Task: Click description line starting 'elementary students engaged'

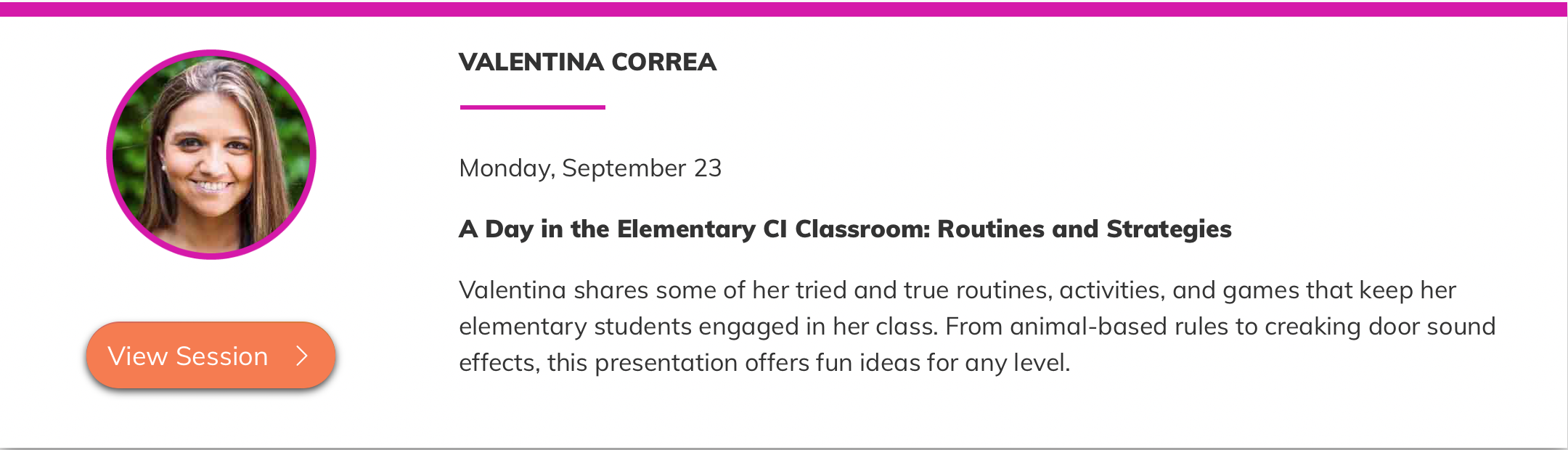Action: [976, 327]
